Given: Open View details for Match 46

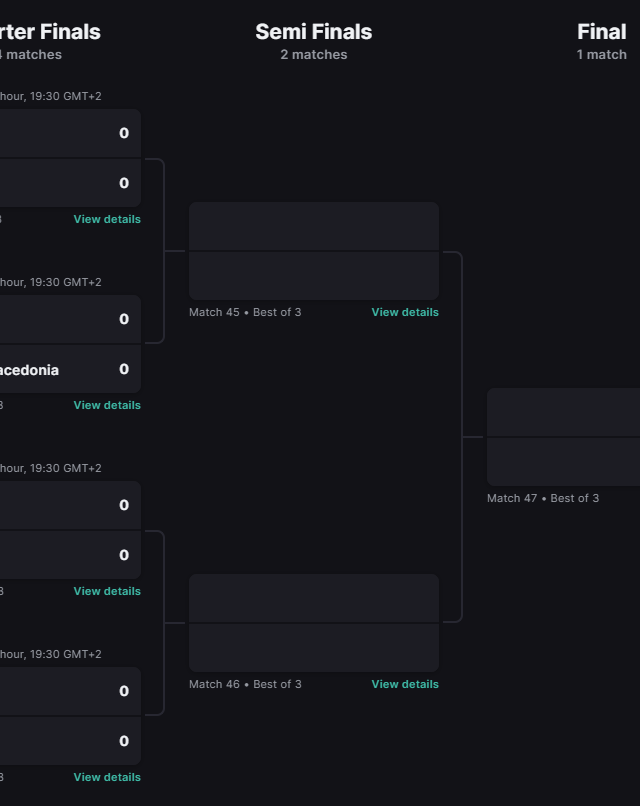Looking at the screenshot, I should pos(405,684).
